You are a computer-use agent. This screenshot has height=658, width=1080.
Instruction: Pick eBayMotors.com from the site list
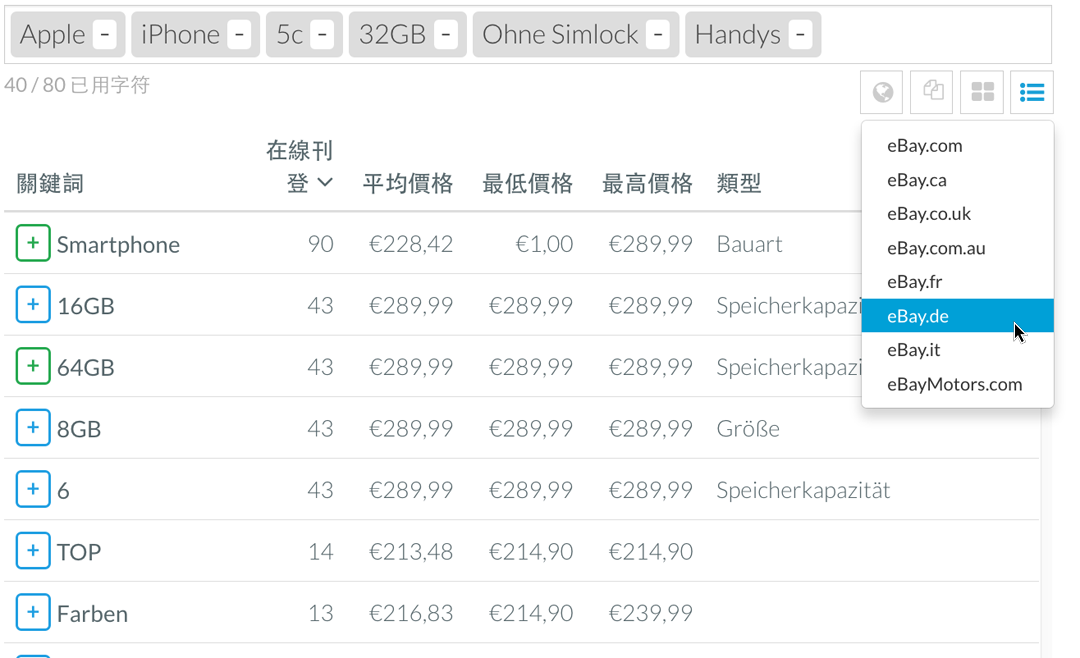point(957,384)
